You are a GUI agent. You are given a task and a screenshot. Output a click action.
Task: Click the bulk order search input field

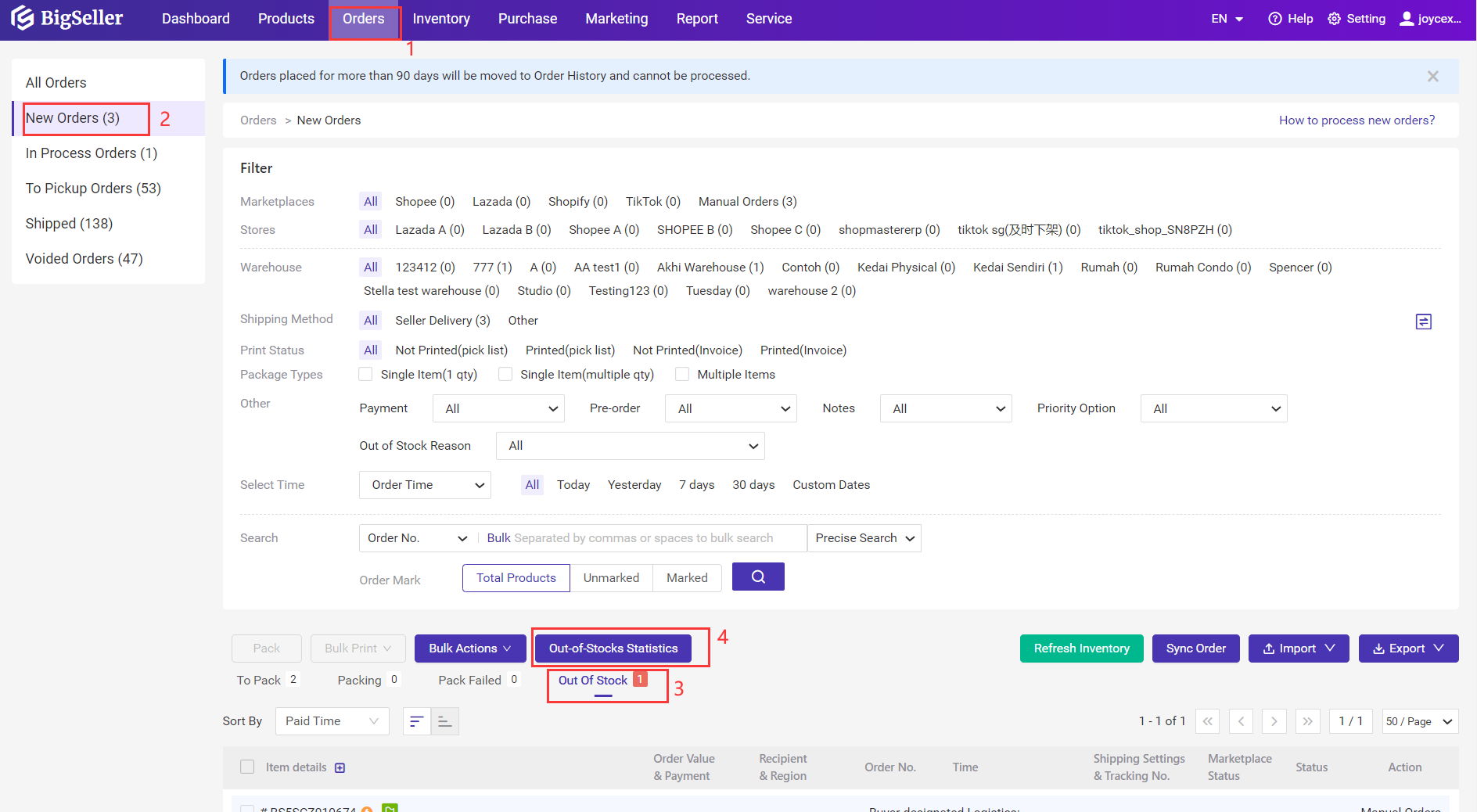pyautogui.click(x=641, y=538)
